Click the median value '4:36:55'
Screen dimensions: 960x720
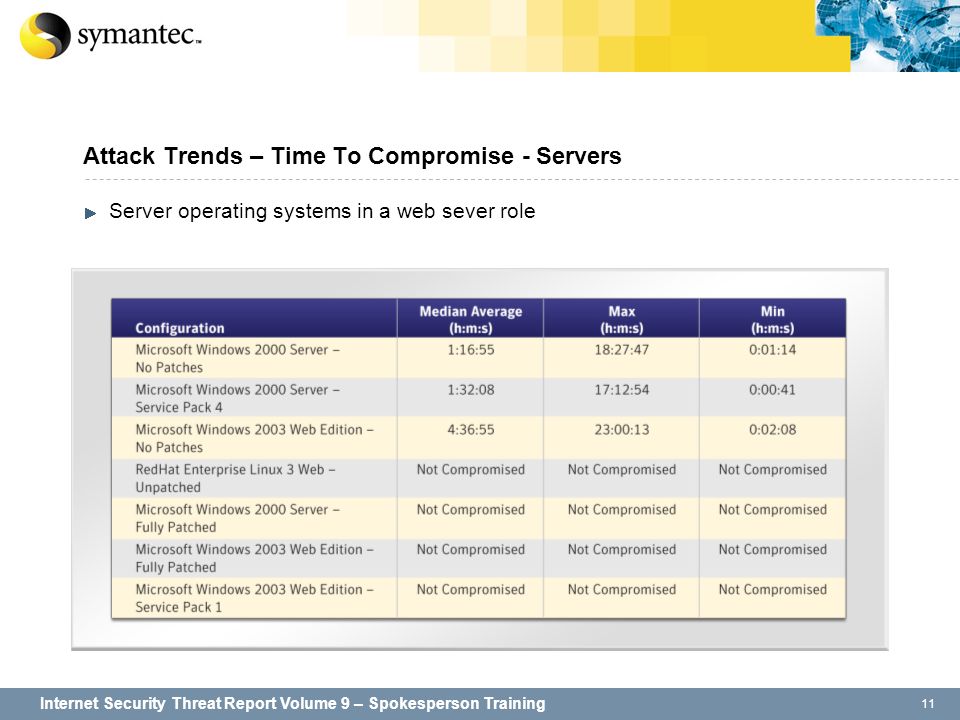(x=471, y=429)
